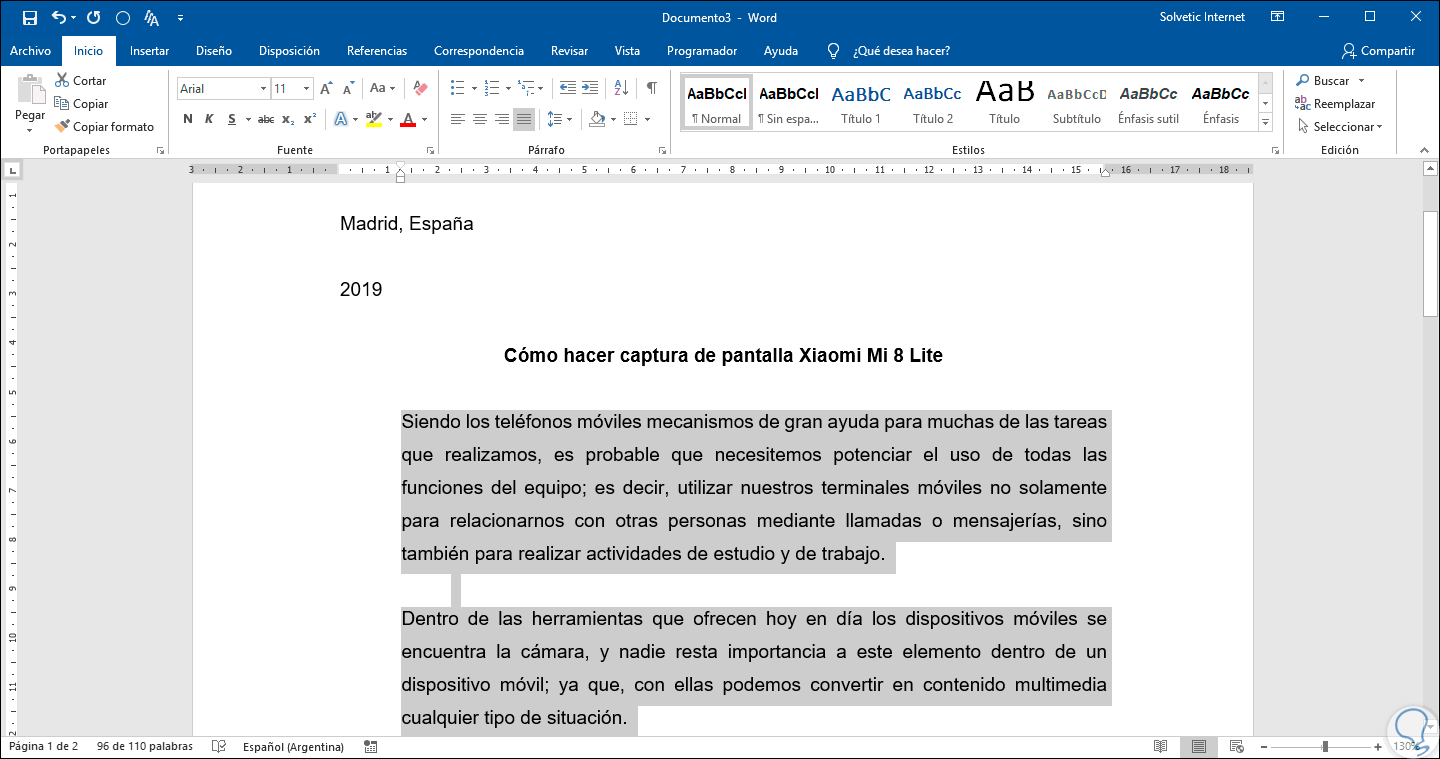The height and width of the screenshot is (759, 1440).
Task: Apply superscript formatting
Action: tap(310, 119)
